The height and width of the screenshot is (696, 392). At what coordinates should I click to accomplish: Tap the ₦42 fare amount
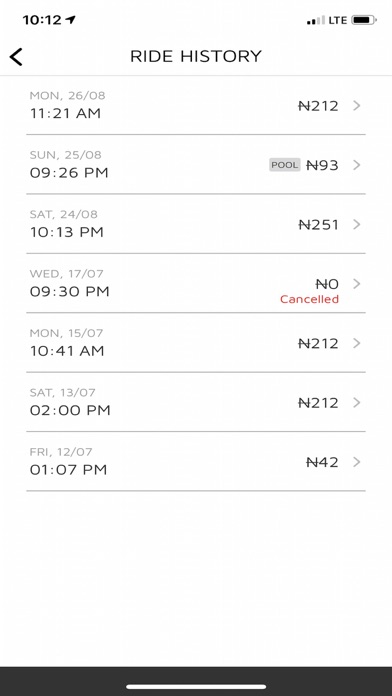[323, 463]
